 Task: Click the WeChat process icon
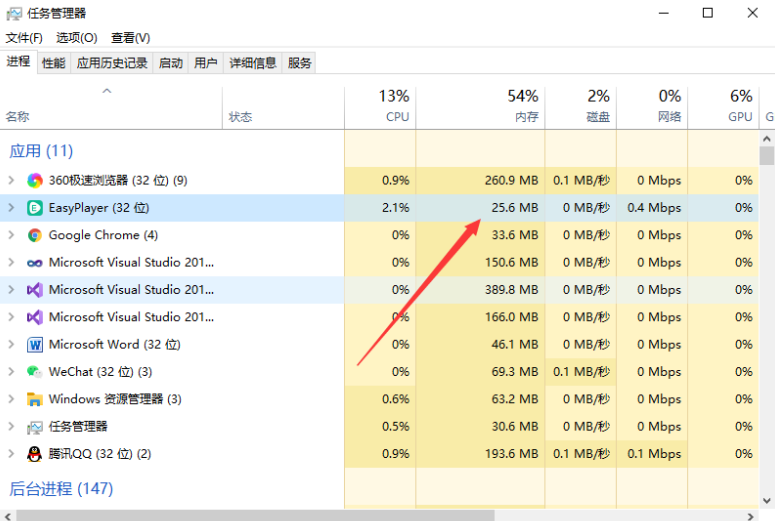coord(35,372)
